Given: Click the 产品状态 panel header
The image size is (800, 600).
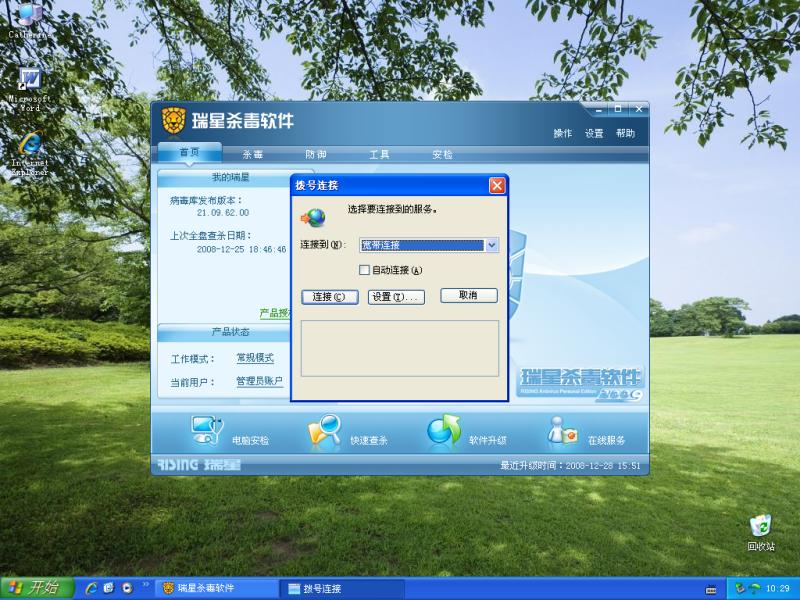Looking at the screenshot, I should click(x=230, y=332).
